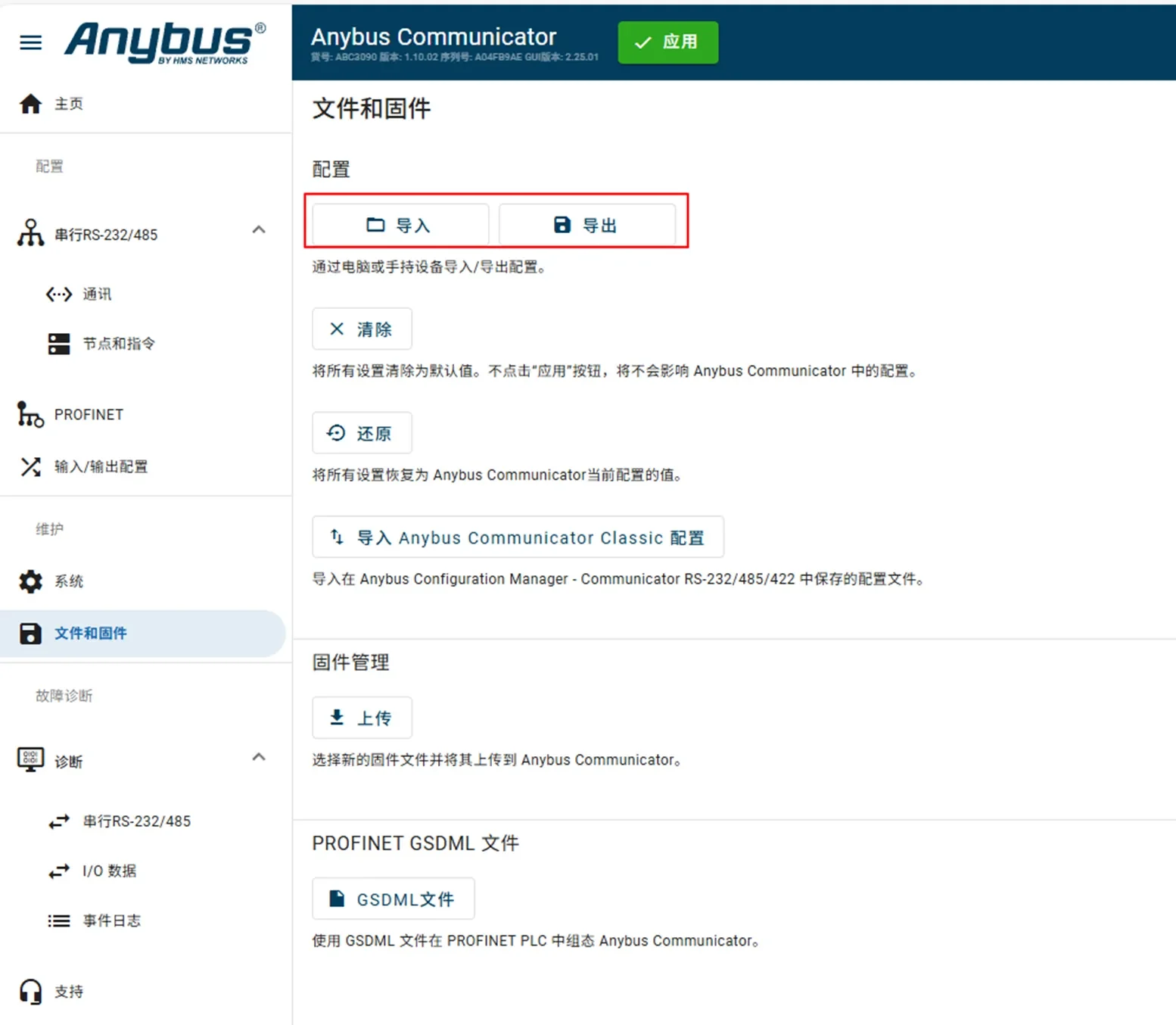Toggle the sidebar with the hamburger menu
The width and height of the screenshot is (1176, 1025).
tap(30, 42)
